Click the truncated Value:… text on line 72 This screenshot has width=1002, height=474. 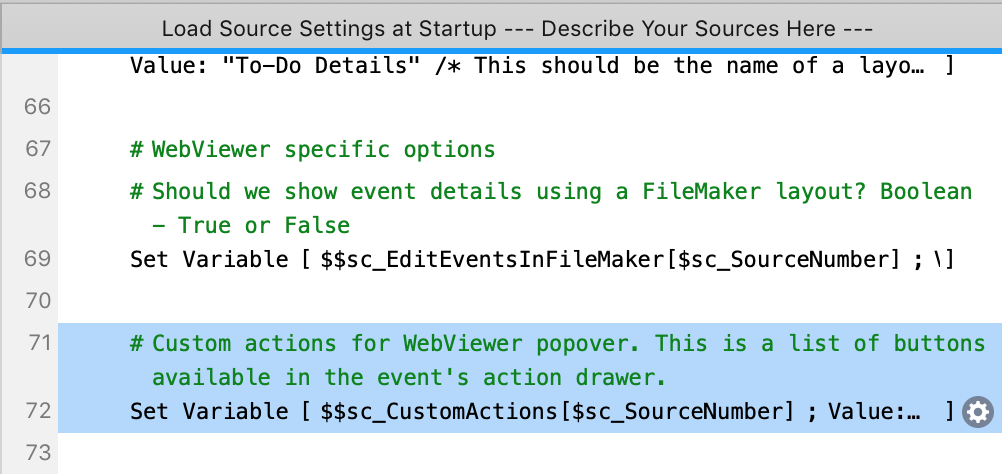pos(874,412)
